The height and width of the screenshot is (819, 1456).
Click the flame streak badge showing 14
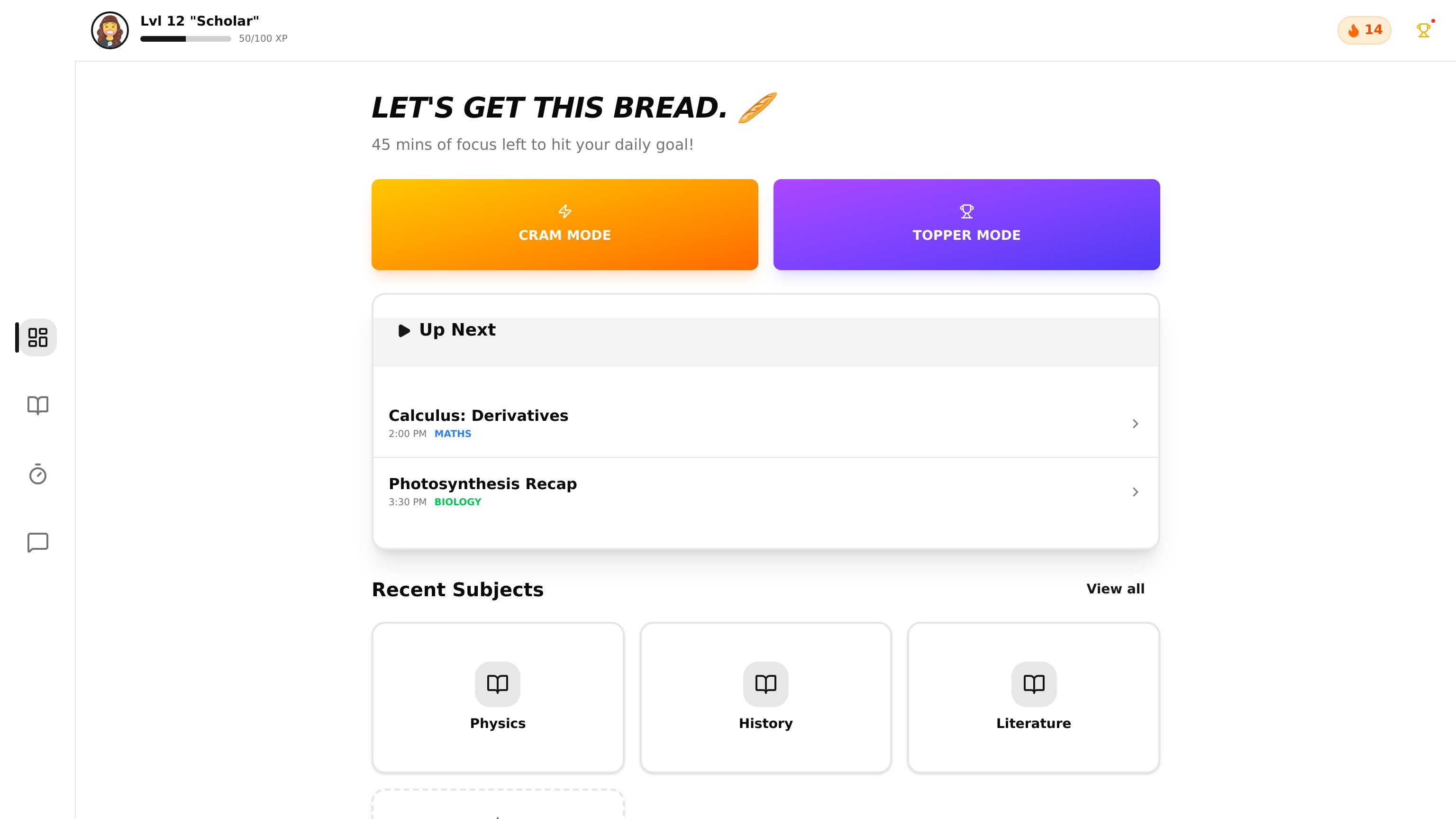[1364, 30]
